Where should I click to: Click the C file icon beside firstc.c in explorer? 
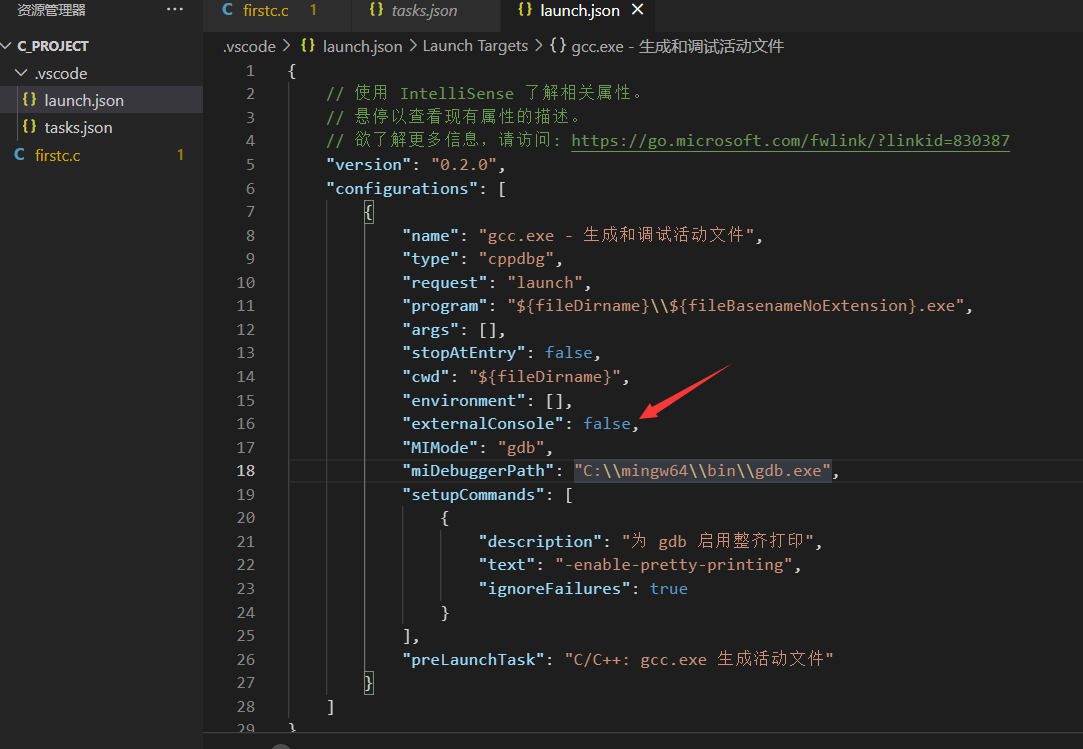point(20,155)
